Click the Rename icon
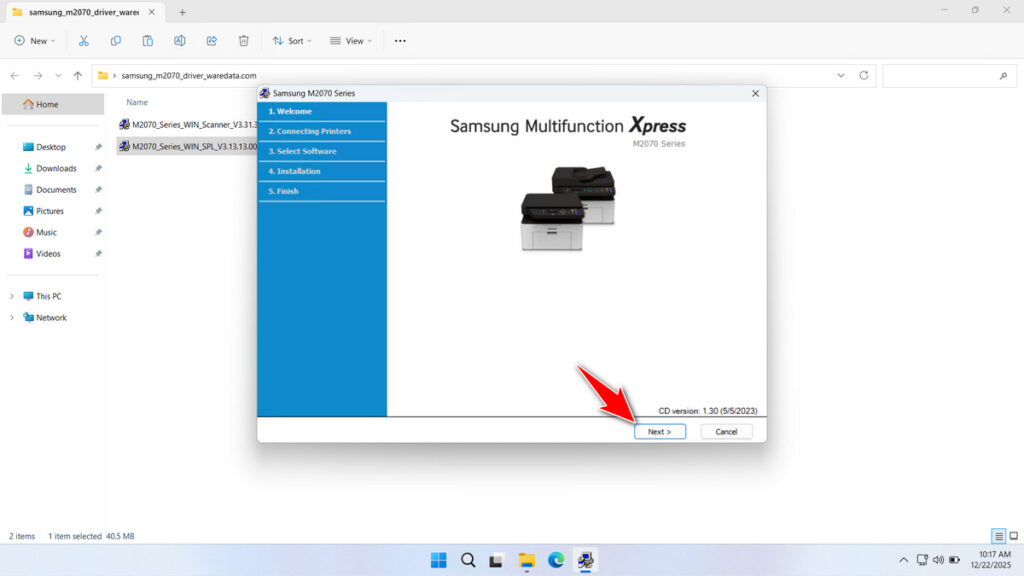This screenshot has height=576, width=1024. (x=180, y=40)
